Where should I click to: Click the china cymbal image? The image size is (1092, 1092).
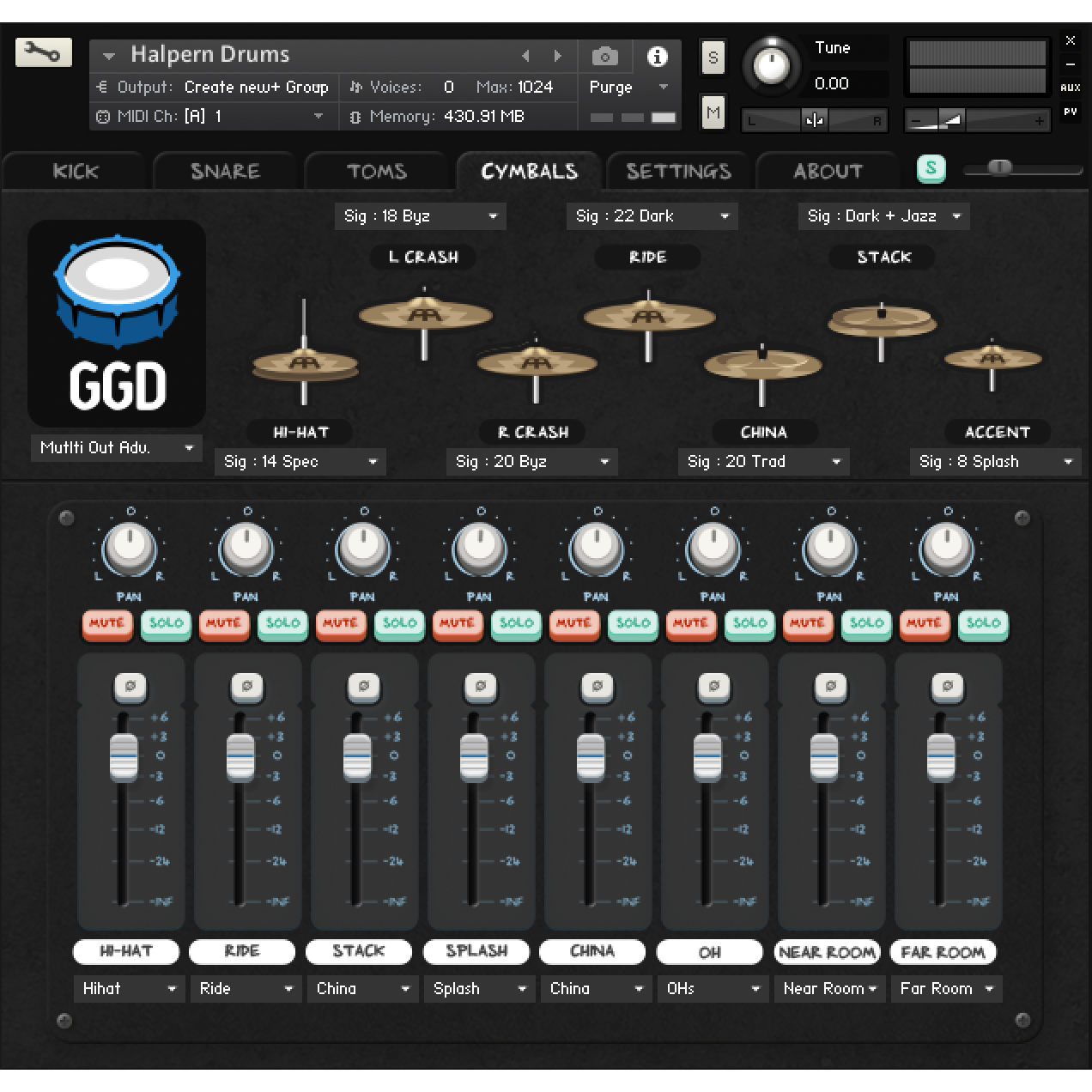tap(762, 365)
